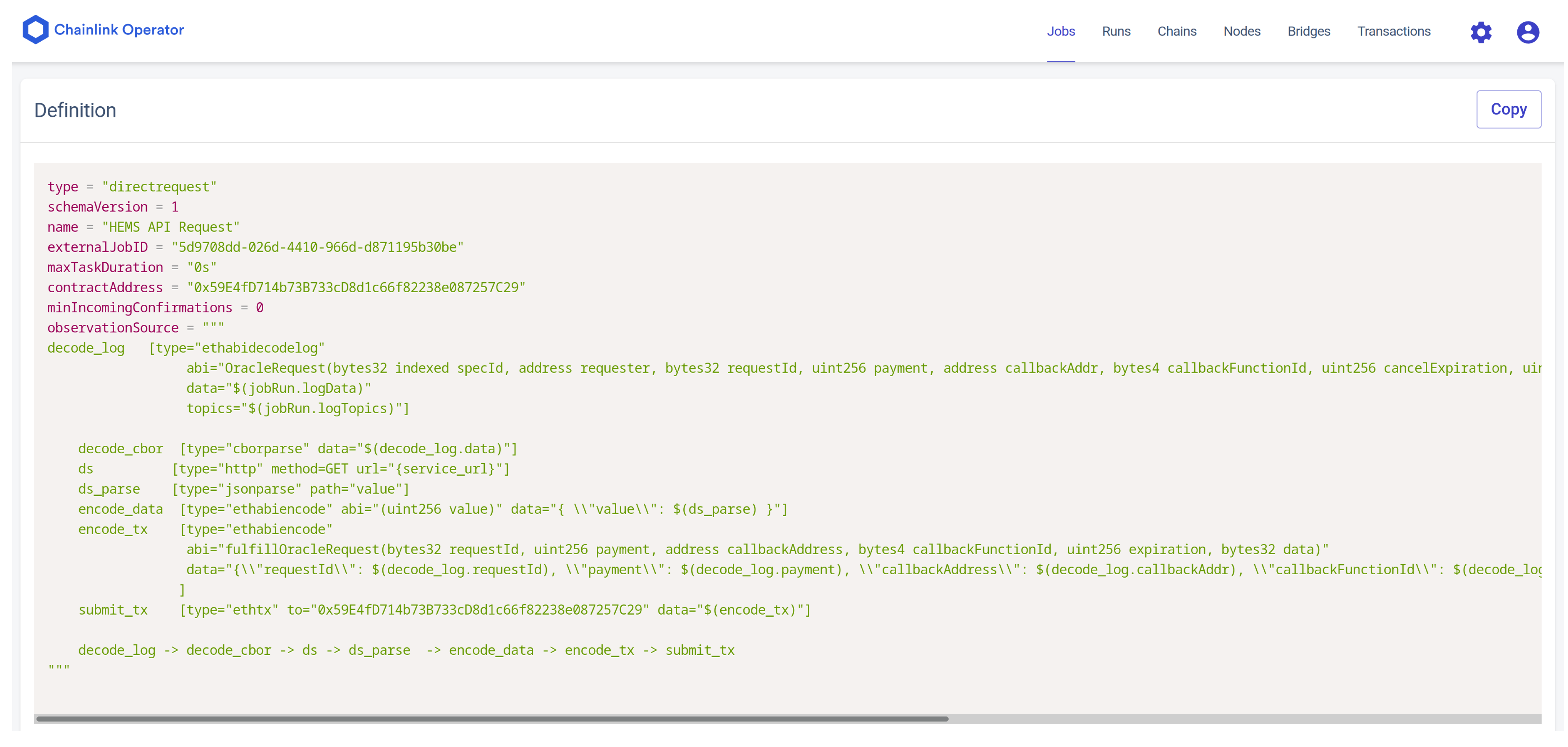Screen dimensions: 1568x747
Task: Click the observationSource key
Action: 113,328
